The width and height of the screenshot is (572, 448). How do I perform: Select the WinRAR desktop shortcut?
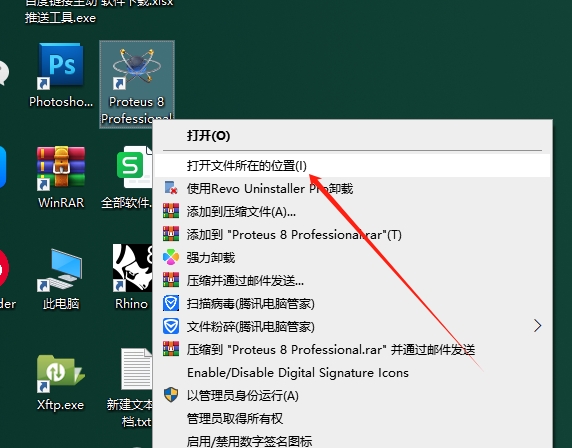[61, 177]
